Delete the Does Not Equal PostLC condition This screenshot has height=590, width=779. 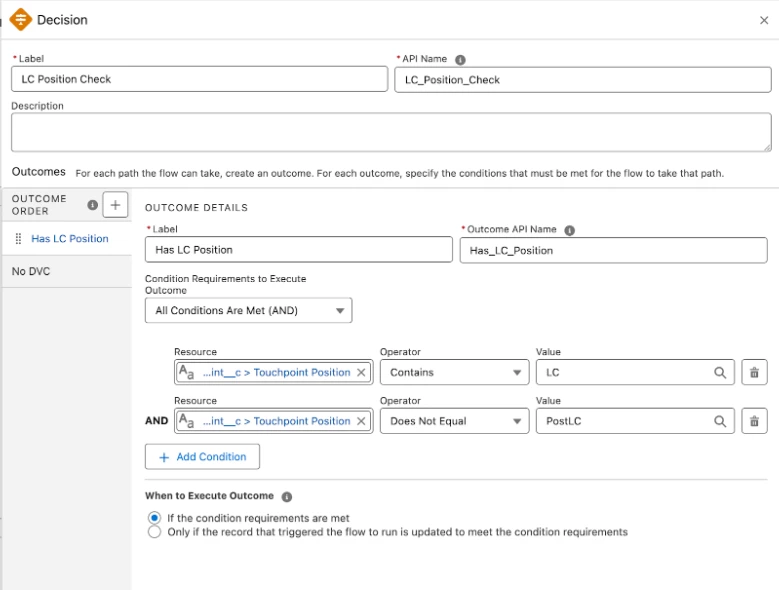click(754, 421)
